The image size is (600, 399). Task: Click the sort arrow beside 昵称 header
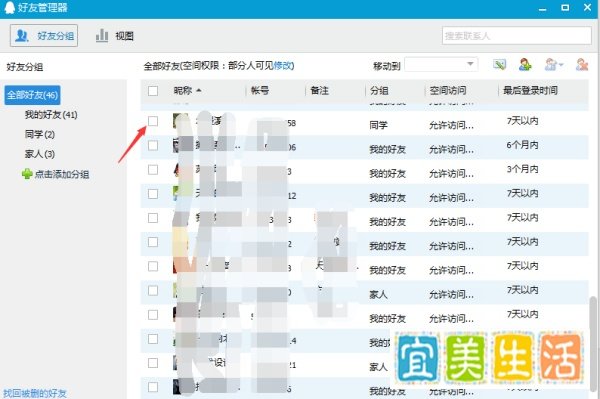tap(199, 91)
